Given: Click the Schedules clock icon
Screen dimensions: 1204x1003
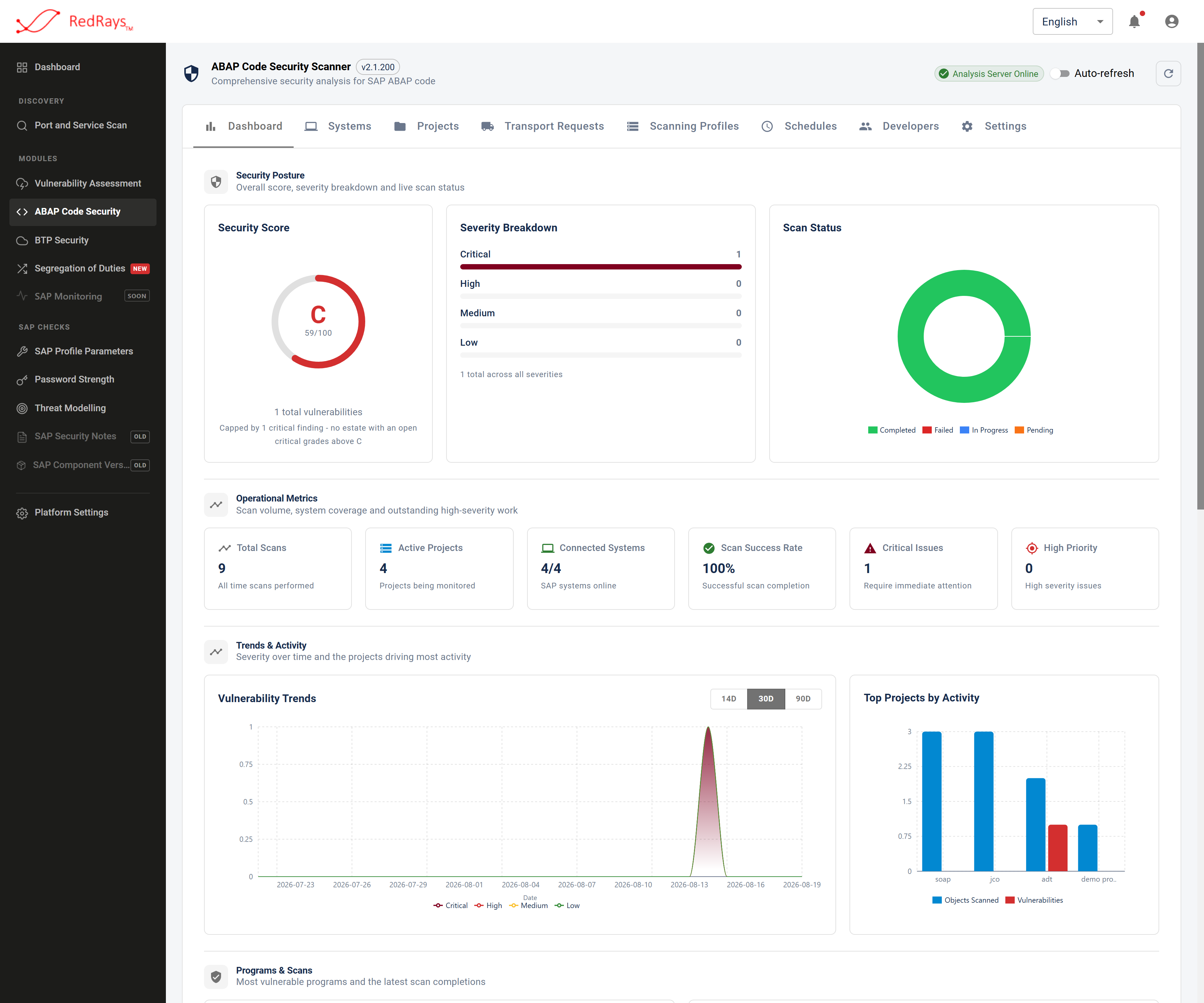Looking at the screenshot, I should [767, 126].
